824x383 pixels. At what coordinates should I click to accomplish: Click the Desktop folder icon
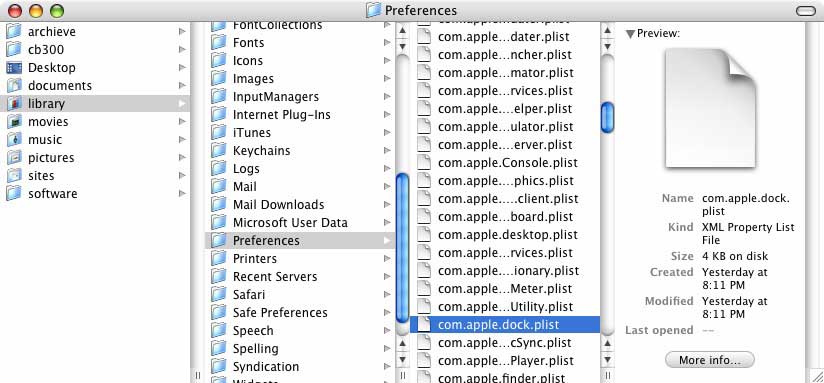click(x=14, y=67)
